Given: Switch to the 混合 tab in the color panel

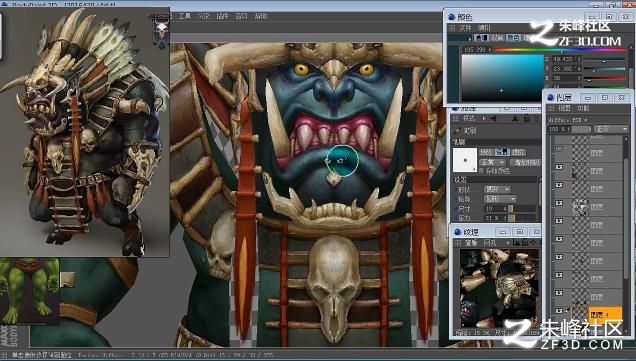Looking at the screenshot, I should pos(498,38).
